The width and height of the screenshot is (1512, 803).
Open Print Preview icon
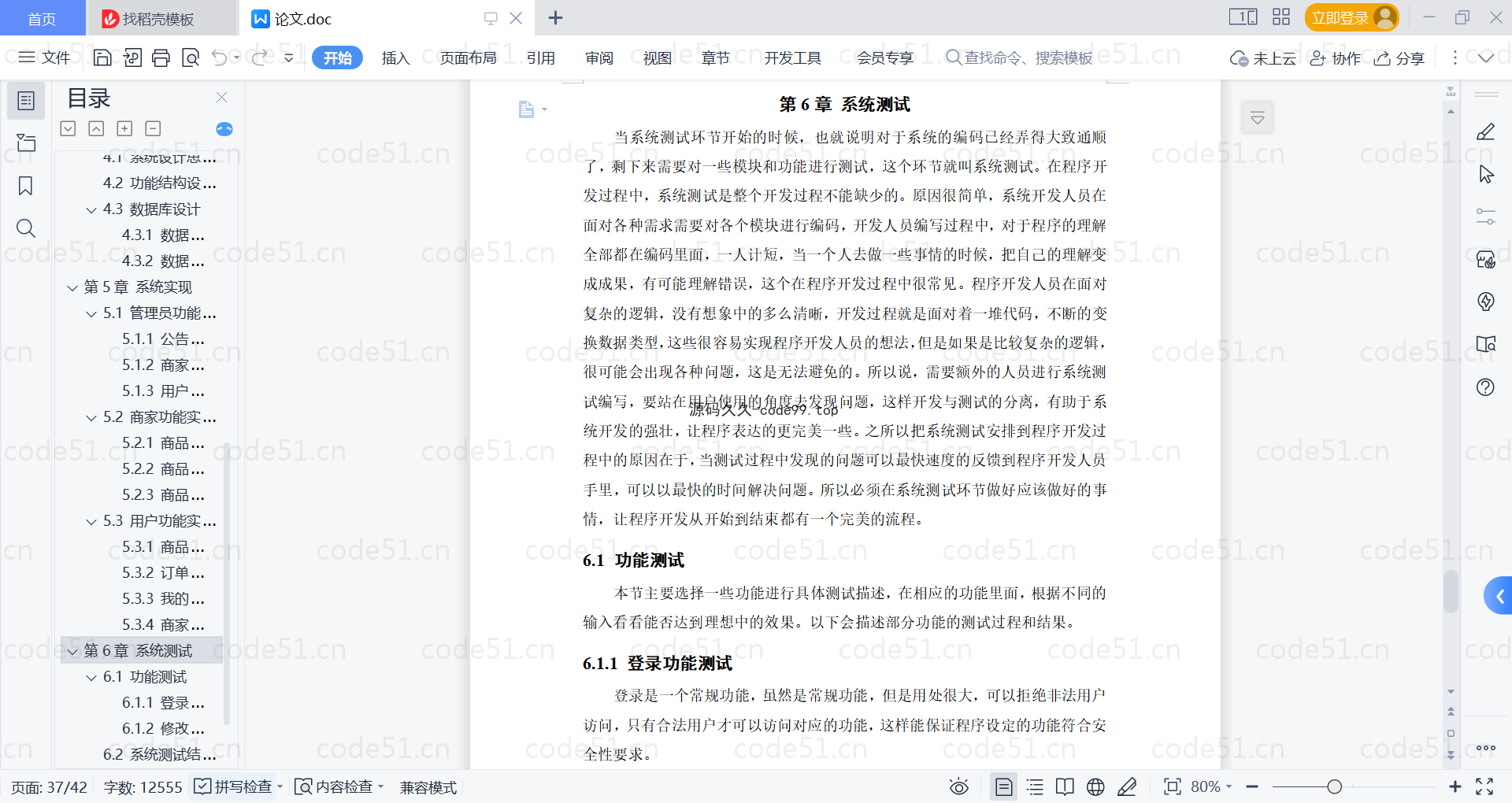coord(191,57)
